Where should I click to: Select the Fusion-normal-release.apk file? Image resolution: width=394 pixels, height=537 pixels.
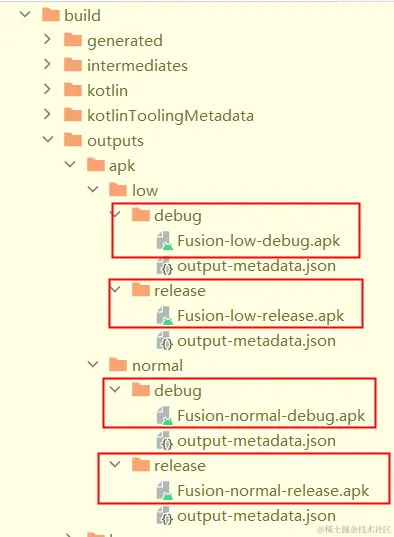(x=273, y=491)
